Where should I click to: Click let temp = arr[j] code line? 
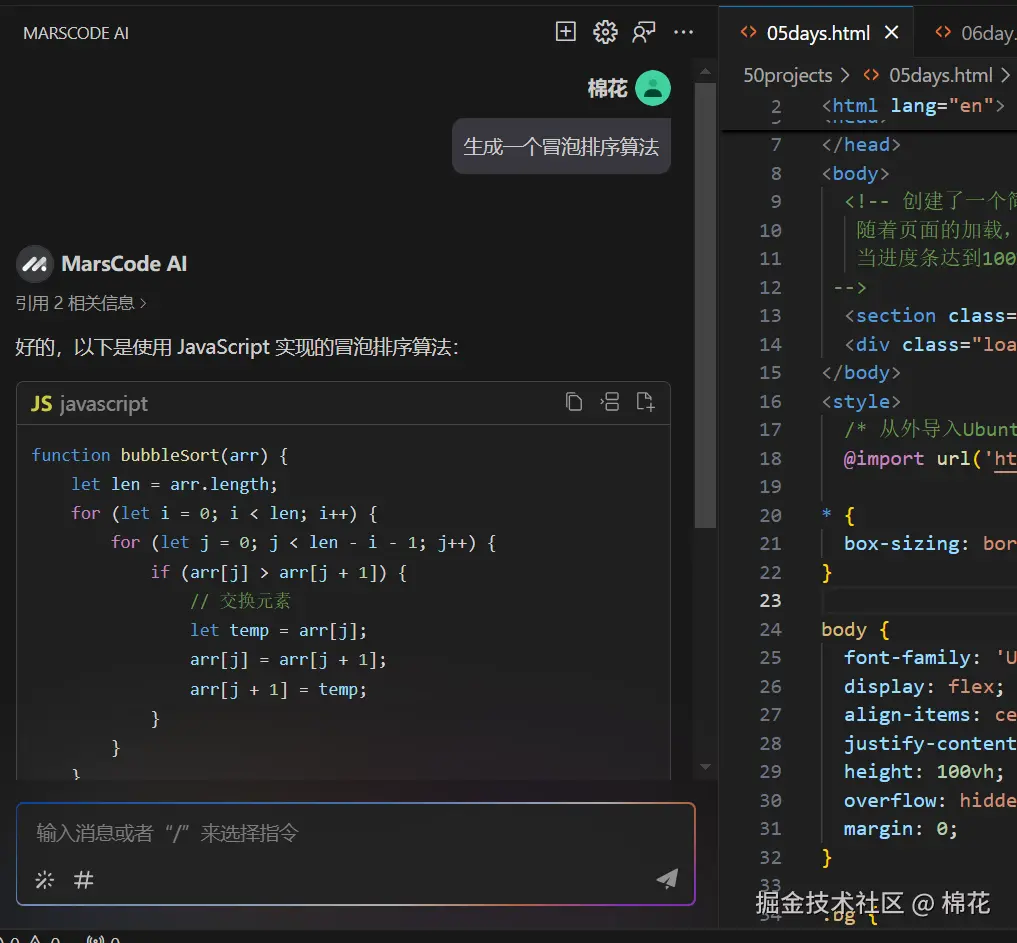(278, 630)
